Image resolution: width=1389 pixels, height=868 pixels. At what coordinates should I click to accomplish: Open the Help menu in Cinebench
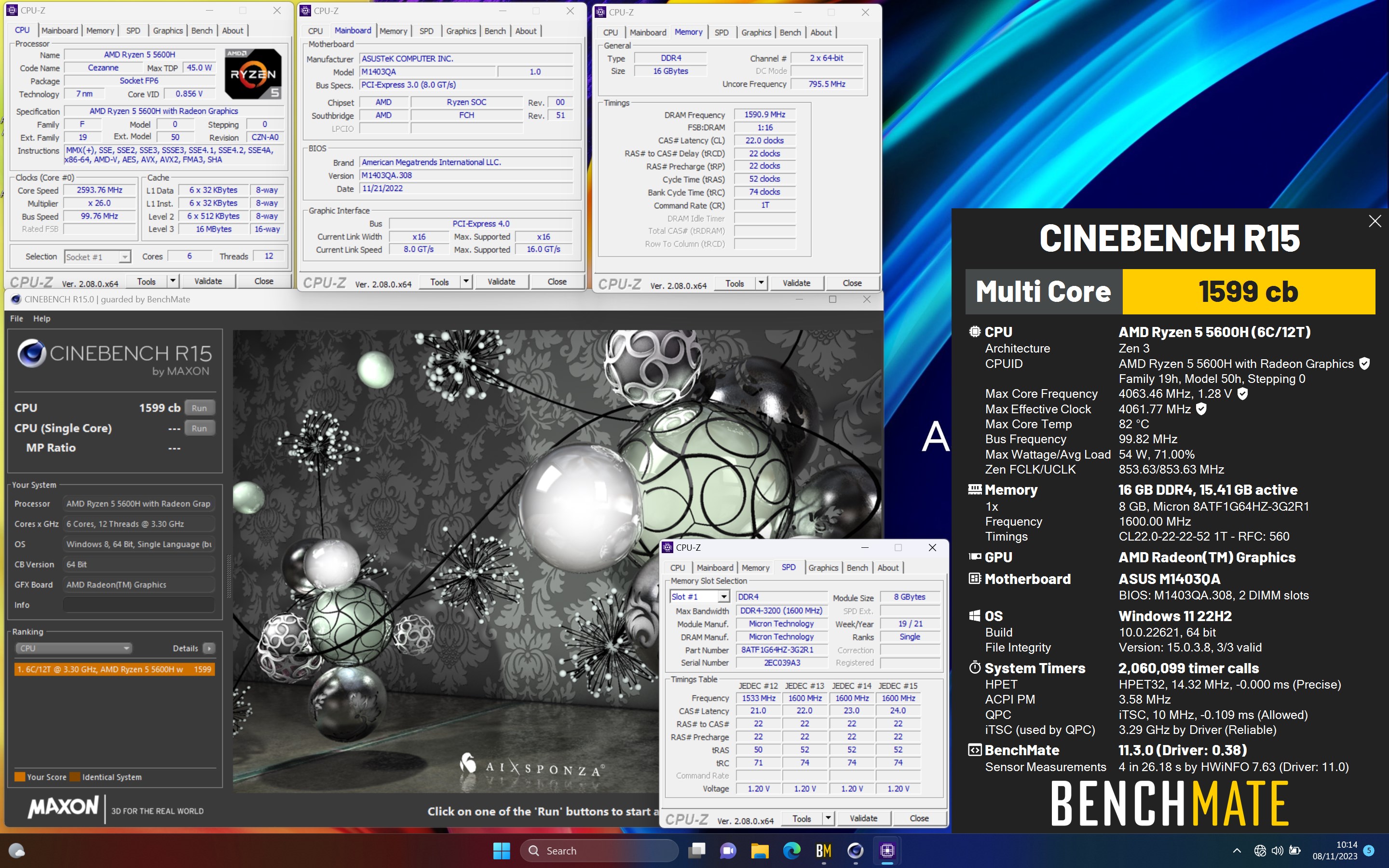coord(41,319)
